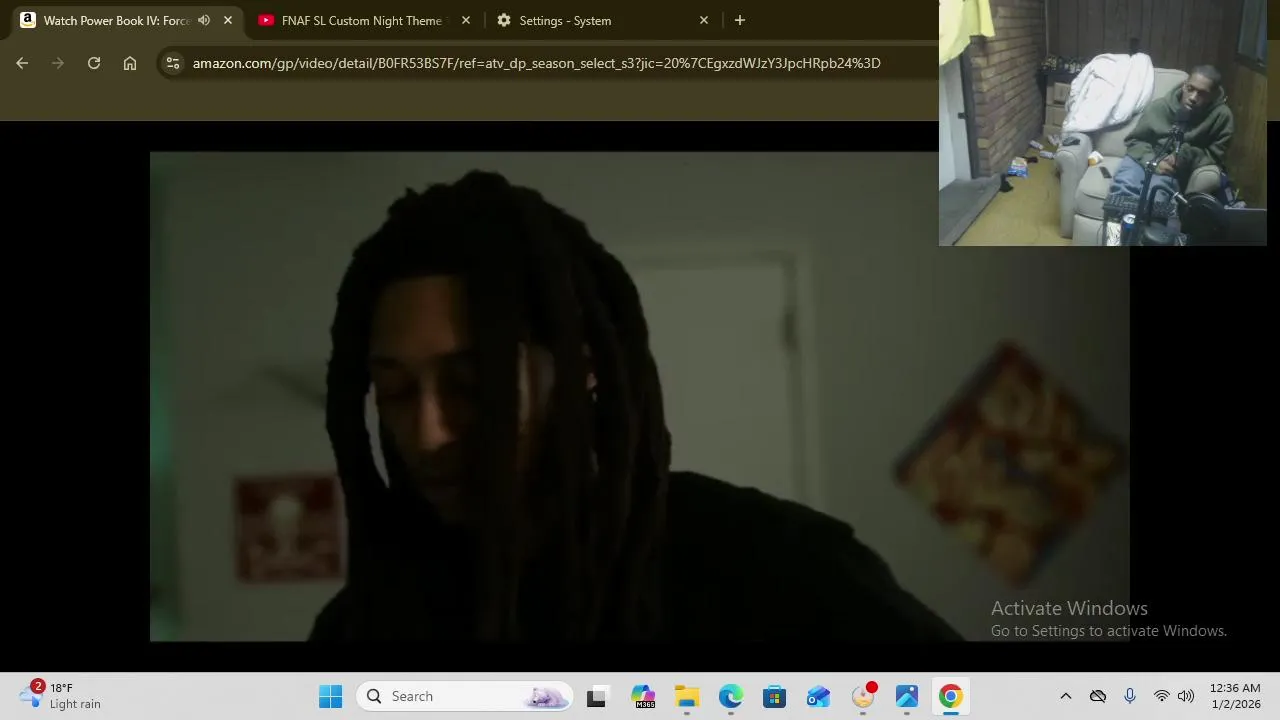1280x720 pixels.
Task: Click the Power Book IV video player
Action: click(640, 396)
